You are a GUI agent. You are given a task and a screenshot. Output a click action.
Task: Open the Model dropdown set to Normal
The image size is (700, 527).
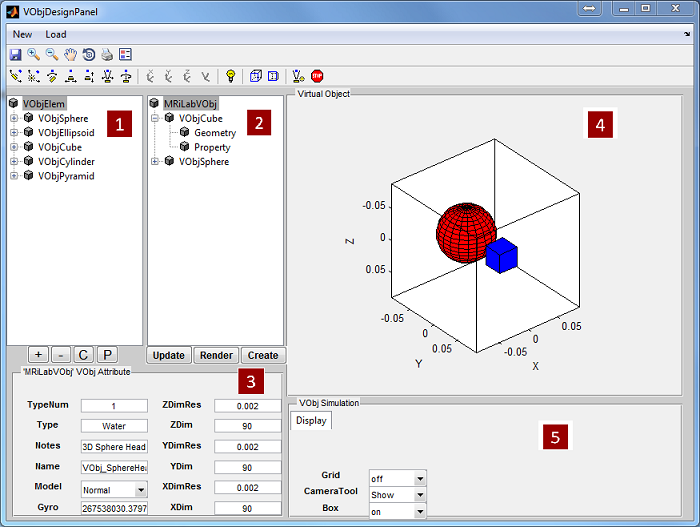[x=114, y=490]
